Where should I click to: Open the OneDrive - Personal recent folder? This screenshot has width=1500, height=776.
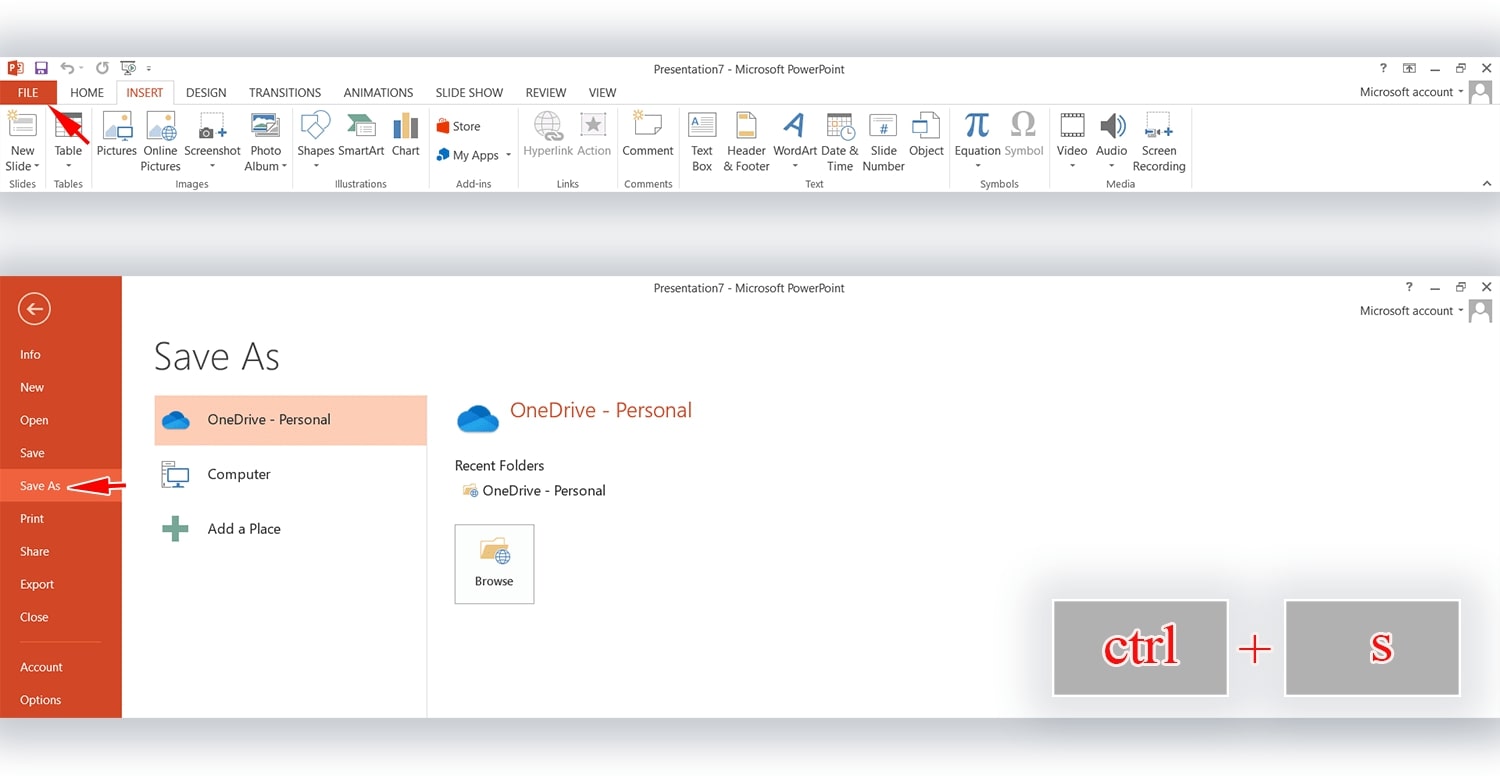[534, 491]
